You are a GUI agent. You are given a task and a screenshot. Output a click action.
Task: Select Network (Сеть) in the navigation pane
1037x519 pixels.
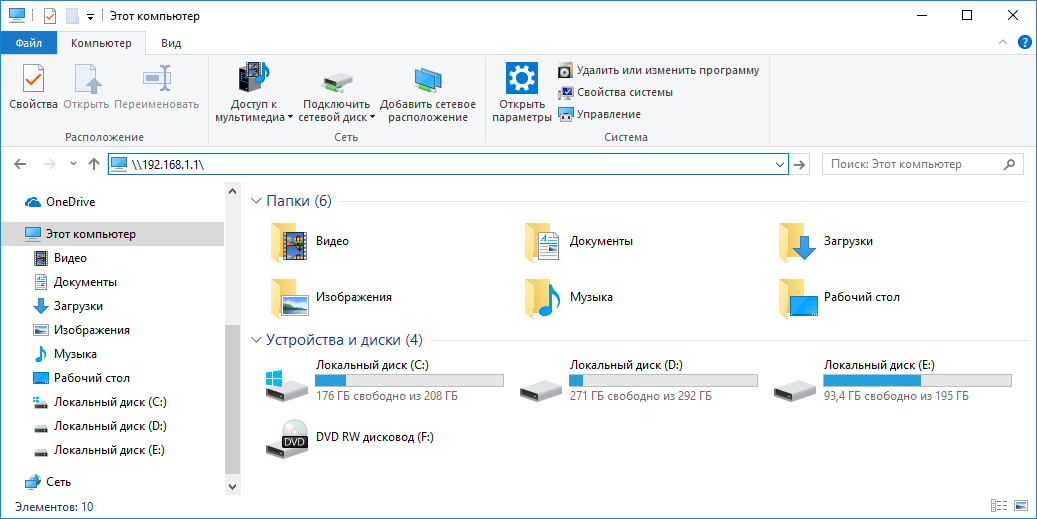[58, 482]
